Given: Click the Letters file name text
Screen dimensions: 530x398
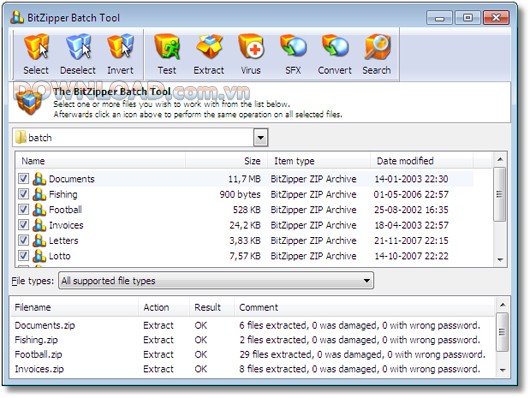Looking at the screenshot, I should (64, 240).
